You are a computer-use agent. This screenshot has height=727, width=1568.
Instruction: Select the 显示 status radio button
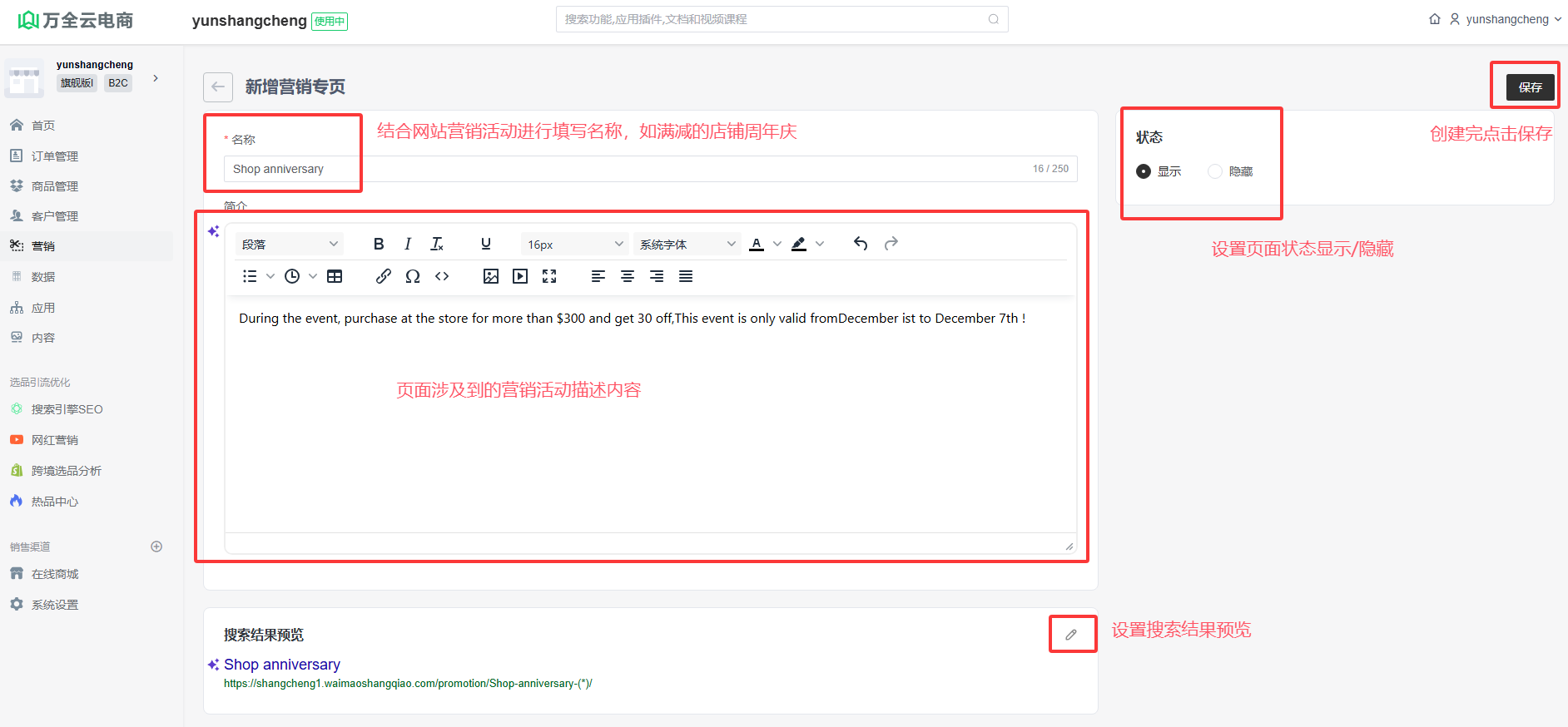tap(1144, 171)
